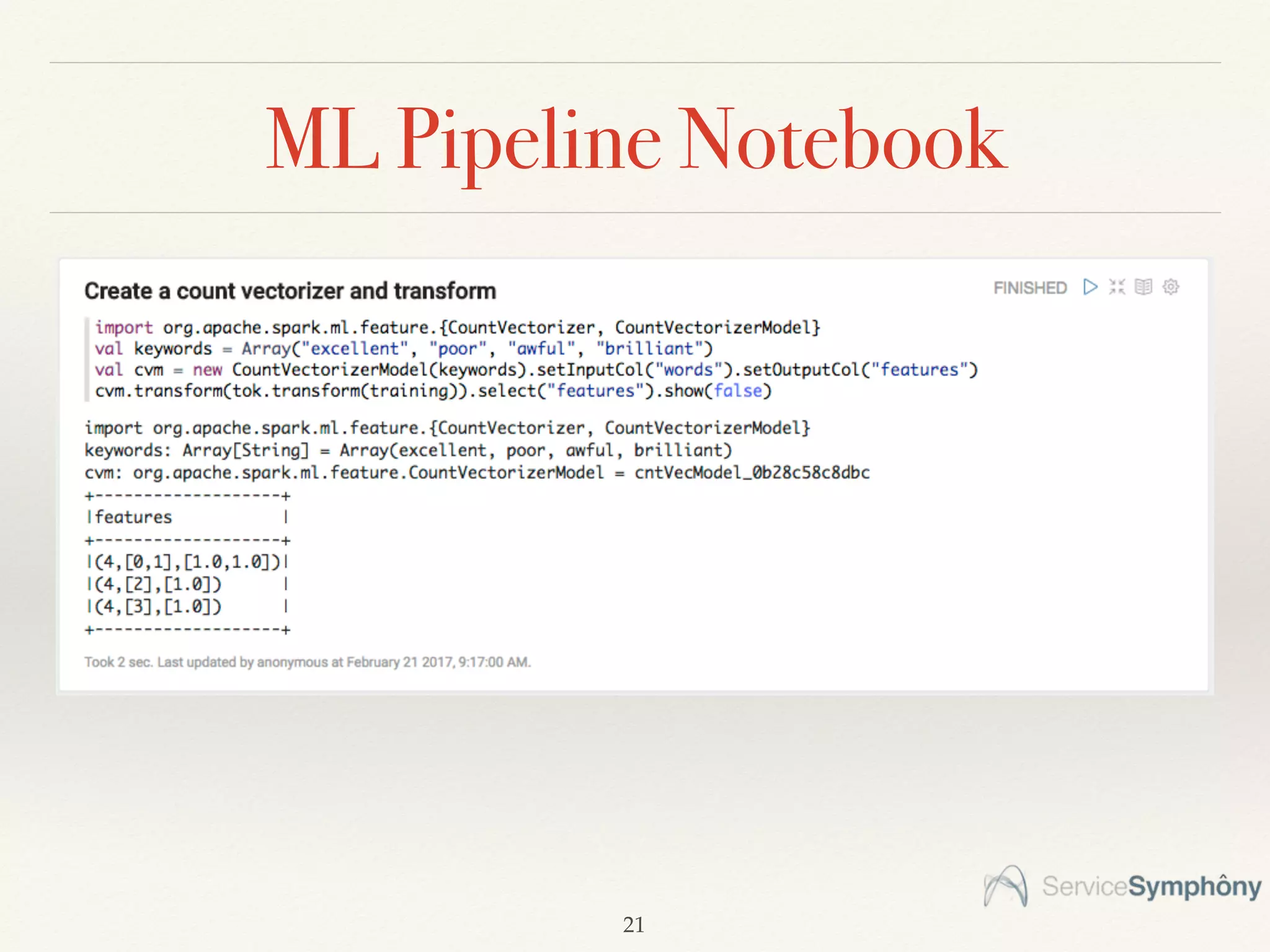Click the slide page number 21
Image resolution: width=1270 pixels, height=952 pixels.
(x=633, y=924)
